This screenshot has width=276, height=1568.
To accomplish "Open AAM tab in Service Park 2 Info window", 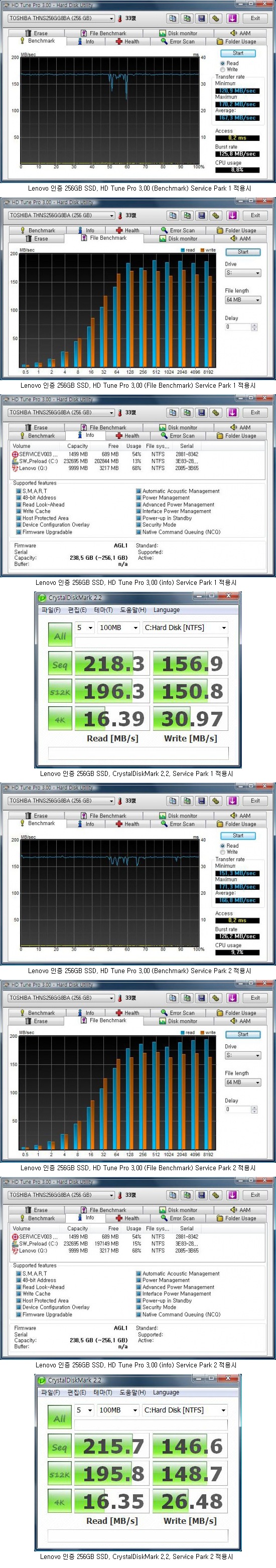I will point(241,1211).
